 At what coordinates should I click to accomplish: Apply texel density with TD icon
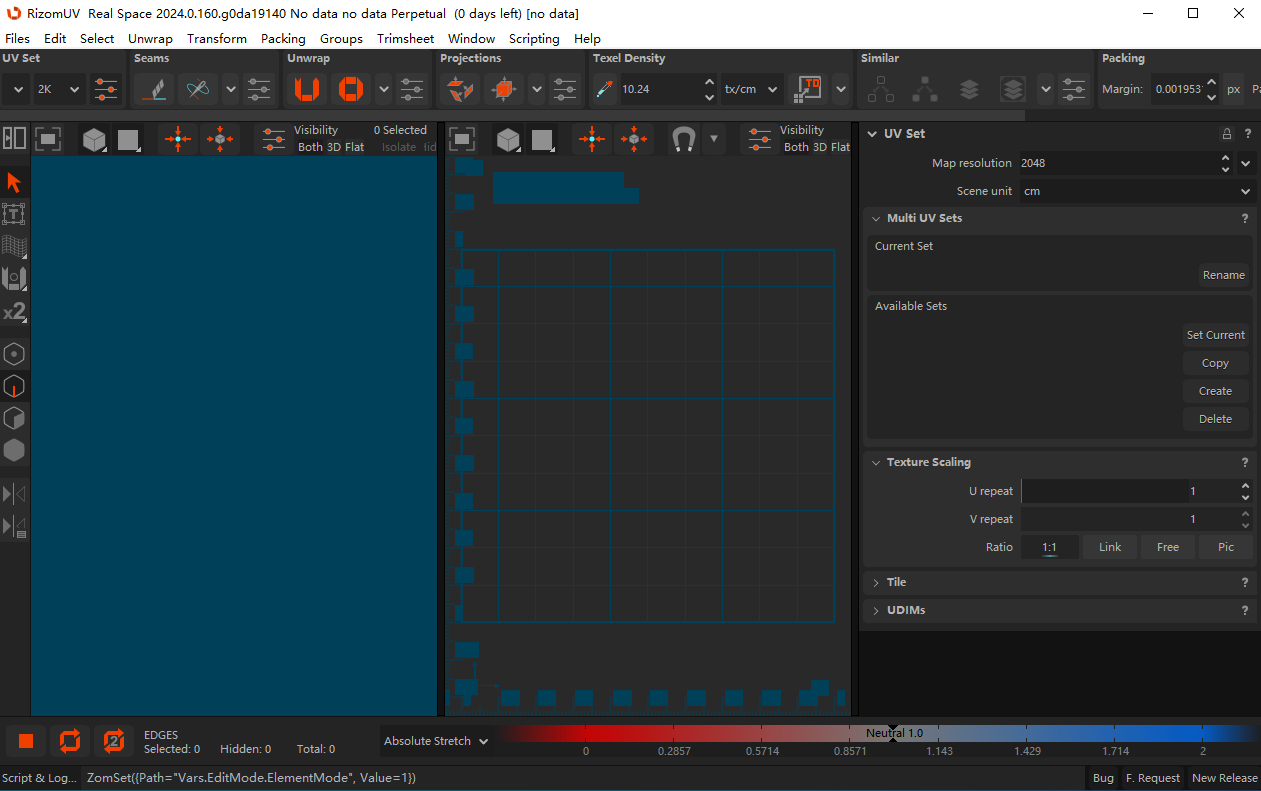click(808, 89)
